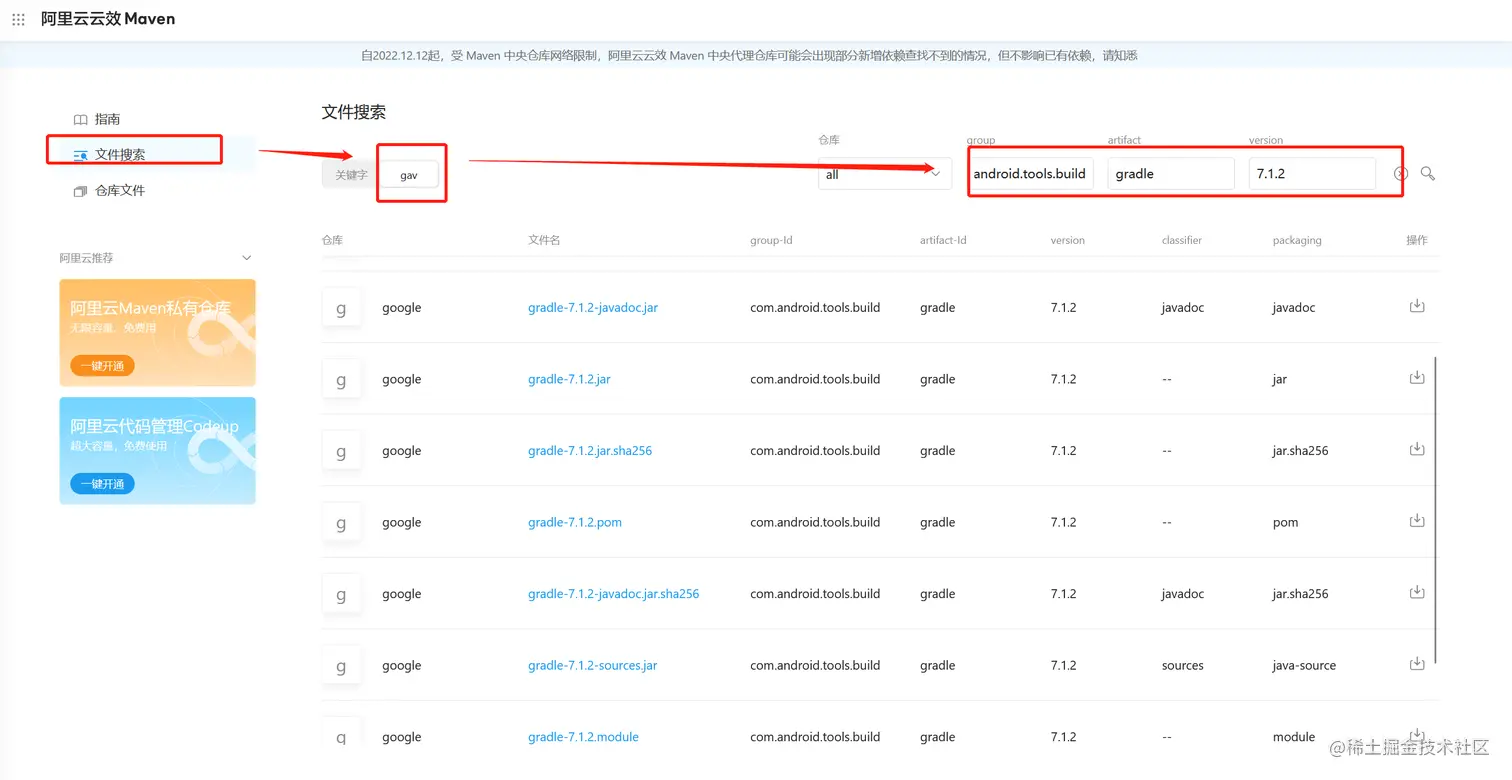Viewport: 1512px width, 780px height.
Task: Click the 阿里云云效 Maven header title
Action: point(108,19)
